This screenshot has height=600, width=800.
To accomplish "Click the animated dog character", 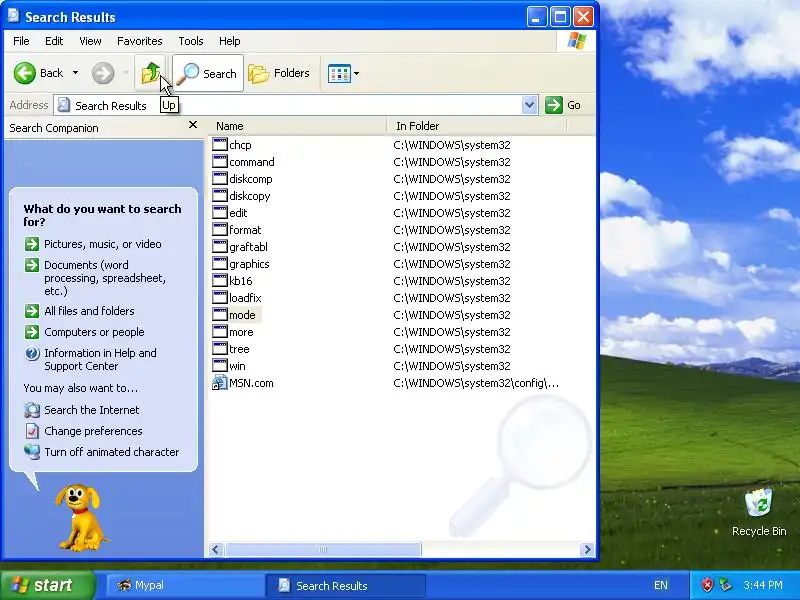I will tap(80, 517).
